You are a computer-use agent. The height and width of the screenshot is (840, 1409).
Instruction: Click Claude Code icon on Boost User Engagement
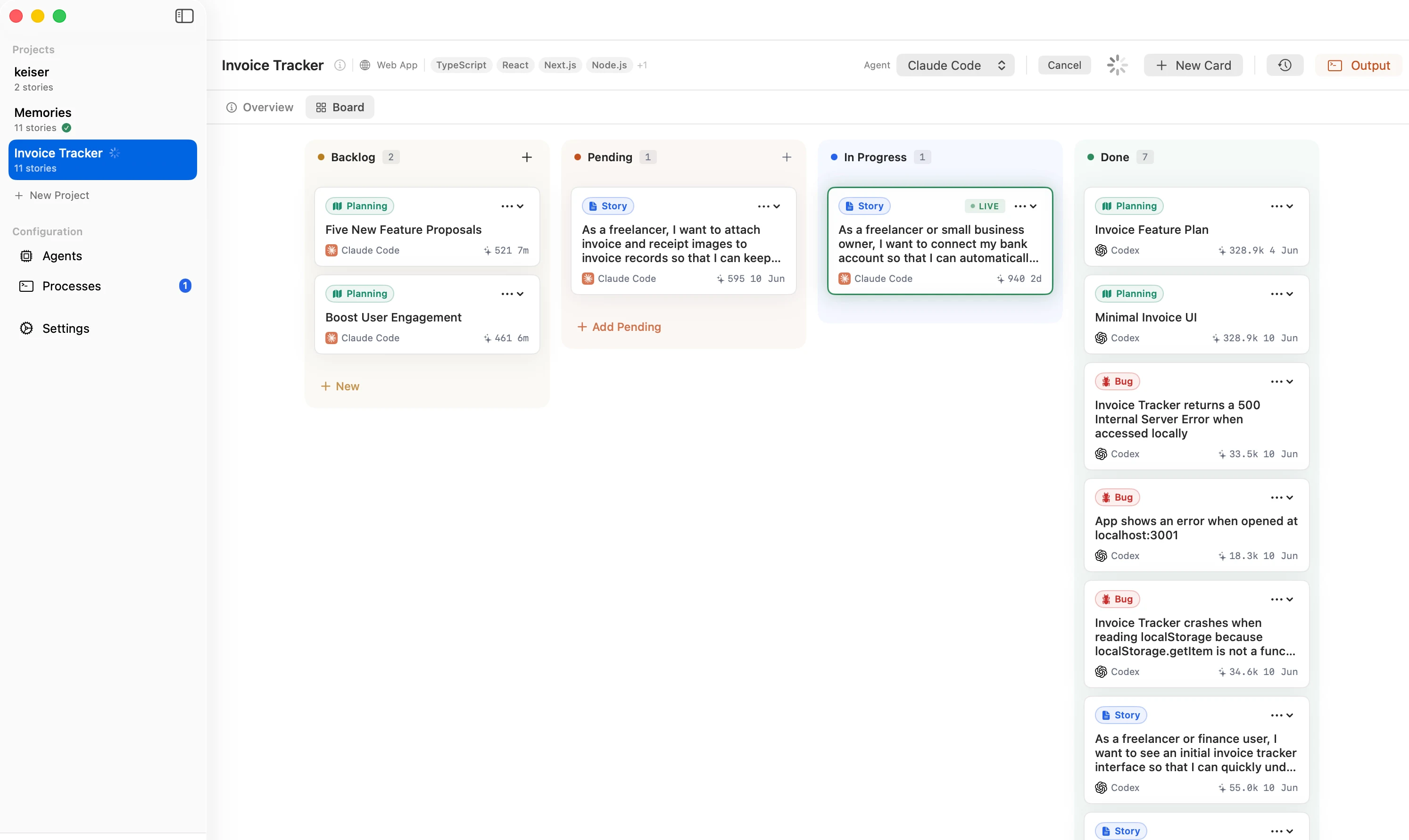point(331,338)
